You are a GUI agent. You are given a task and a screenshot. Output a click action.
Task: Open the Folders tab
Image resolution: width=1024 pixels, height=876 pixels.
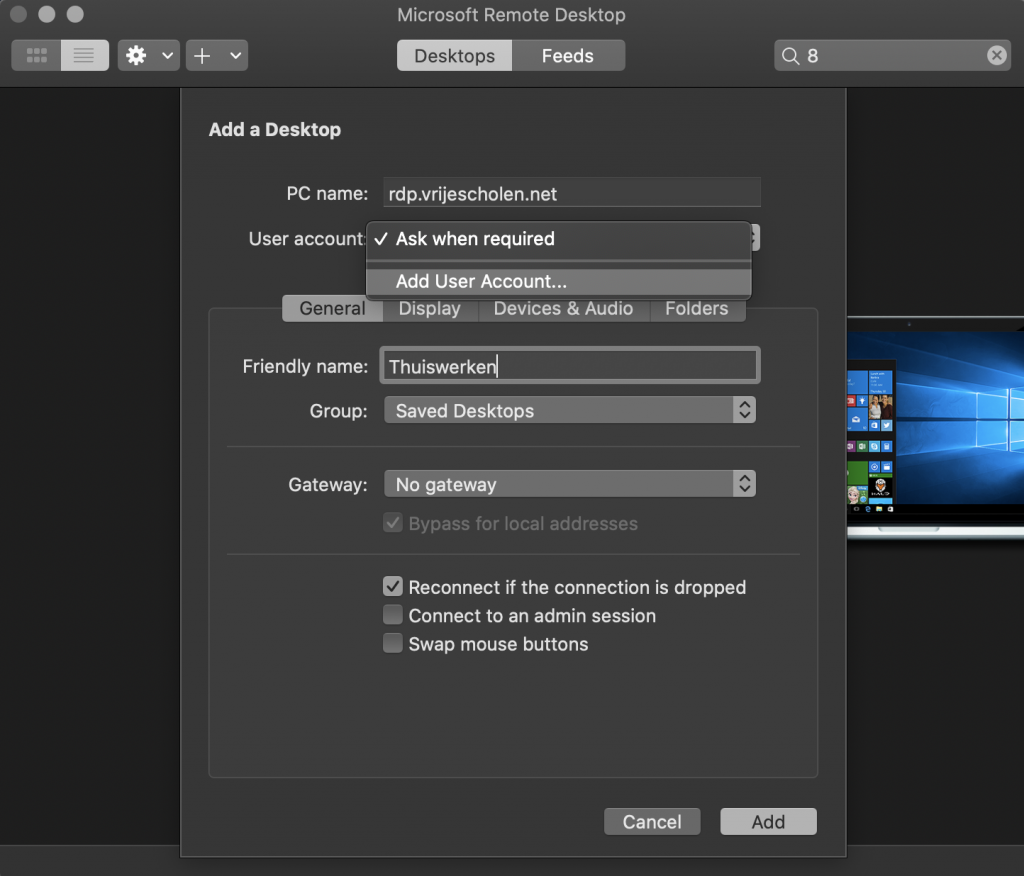tap(697, 308)
